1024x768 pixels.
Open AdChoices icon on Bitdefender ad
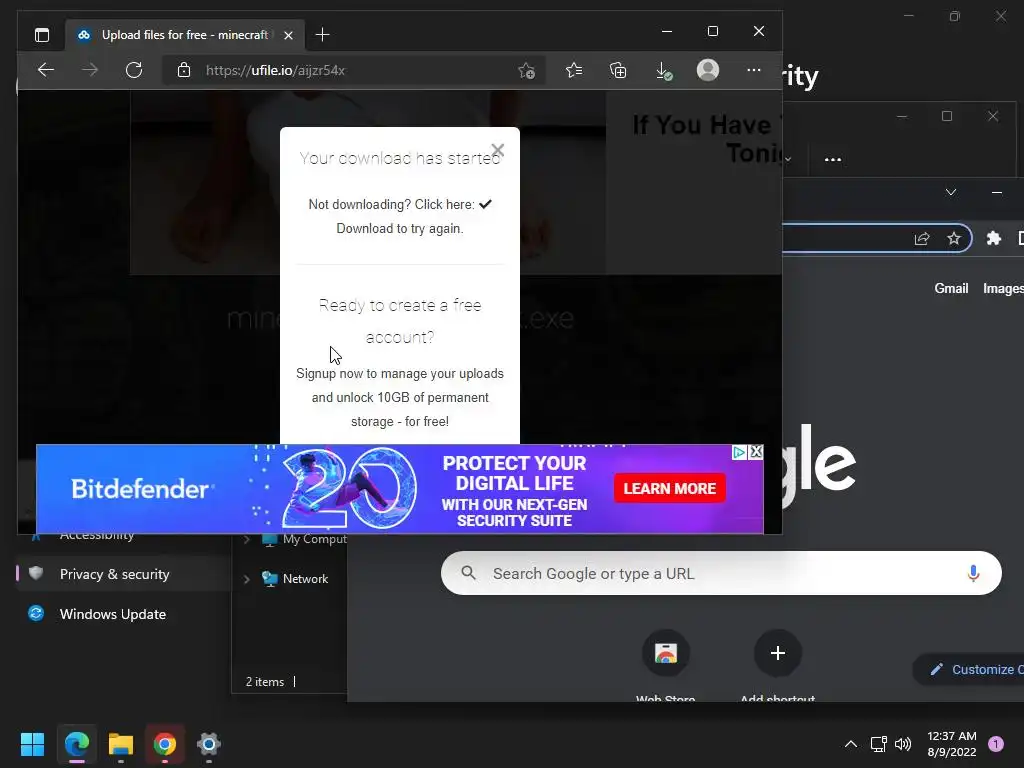click(x=739, y=451)
